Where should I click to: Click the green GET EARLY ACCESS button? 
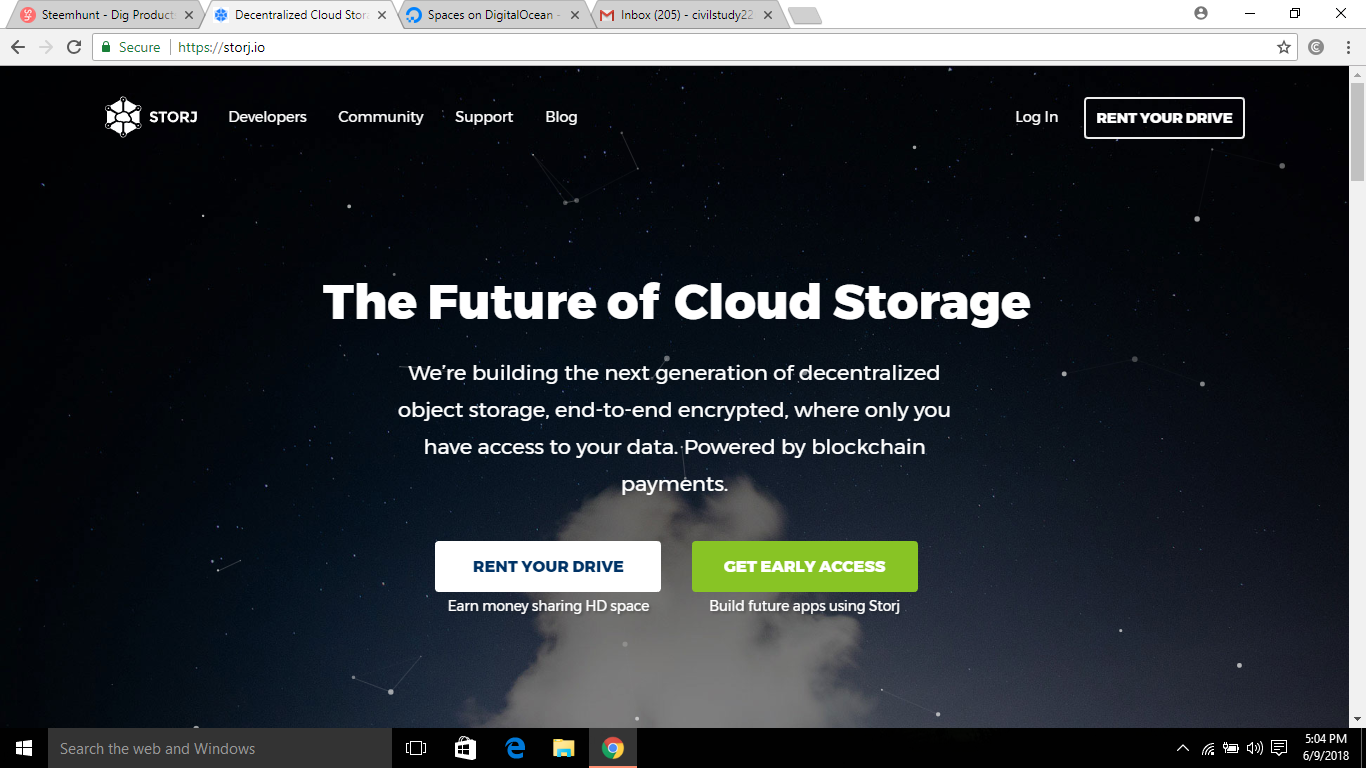[805, 566]
